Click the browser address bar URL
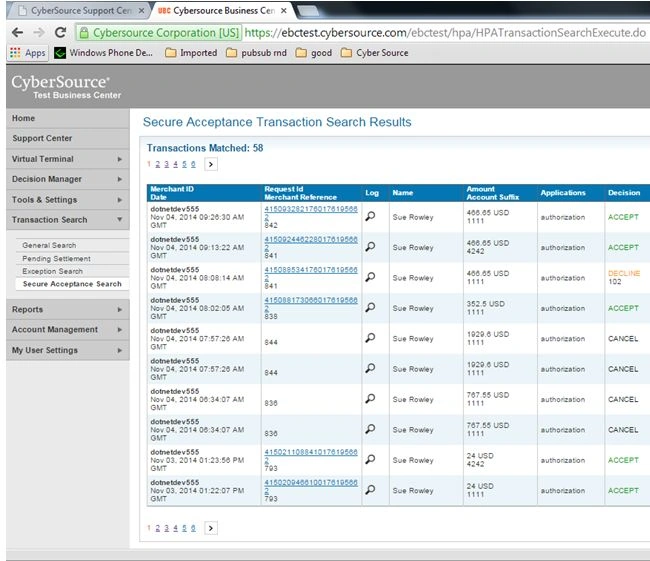The image size is (650, 561). [444, 33]
